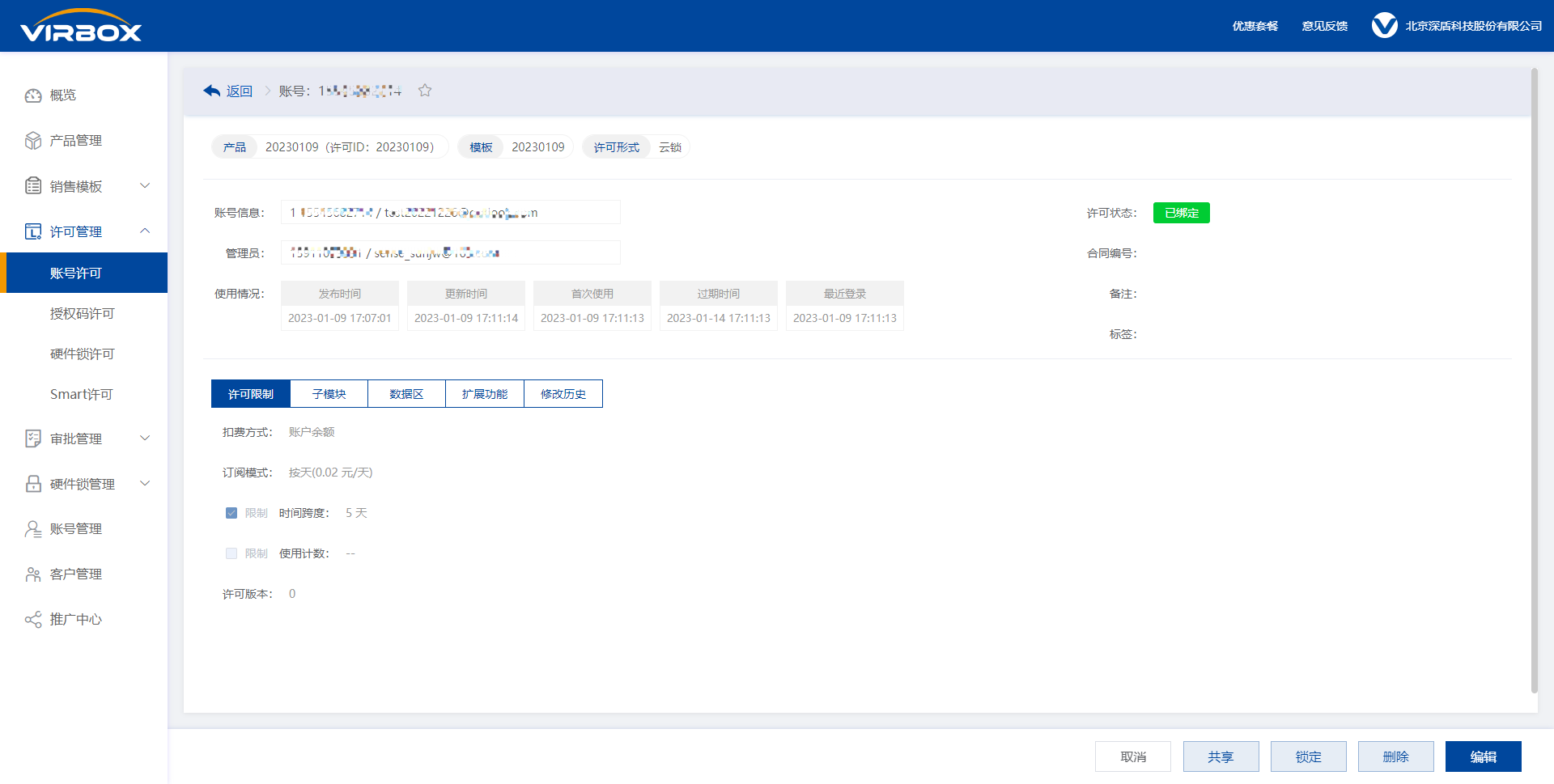This screenshot has height=784, width=1554.
Task: Click the 产品 tag label
Action: coord(235,147)
